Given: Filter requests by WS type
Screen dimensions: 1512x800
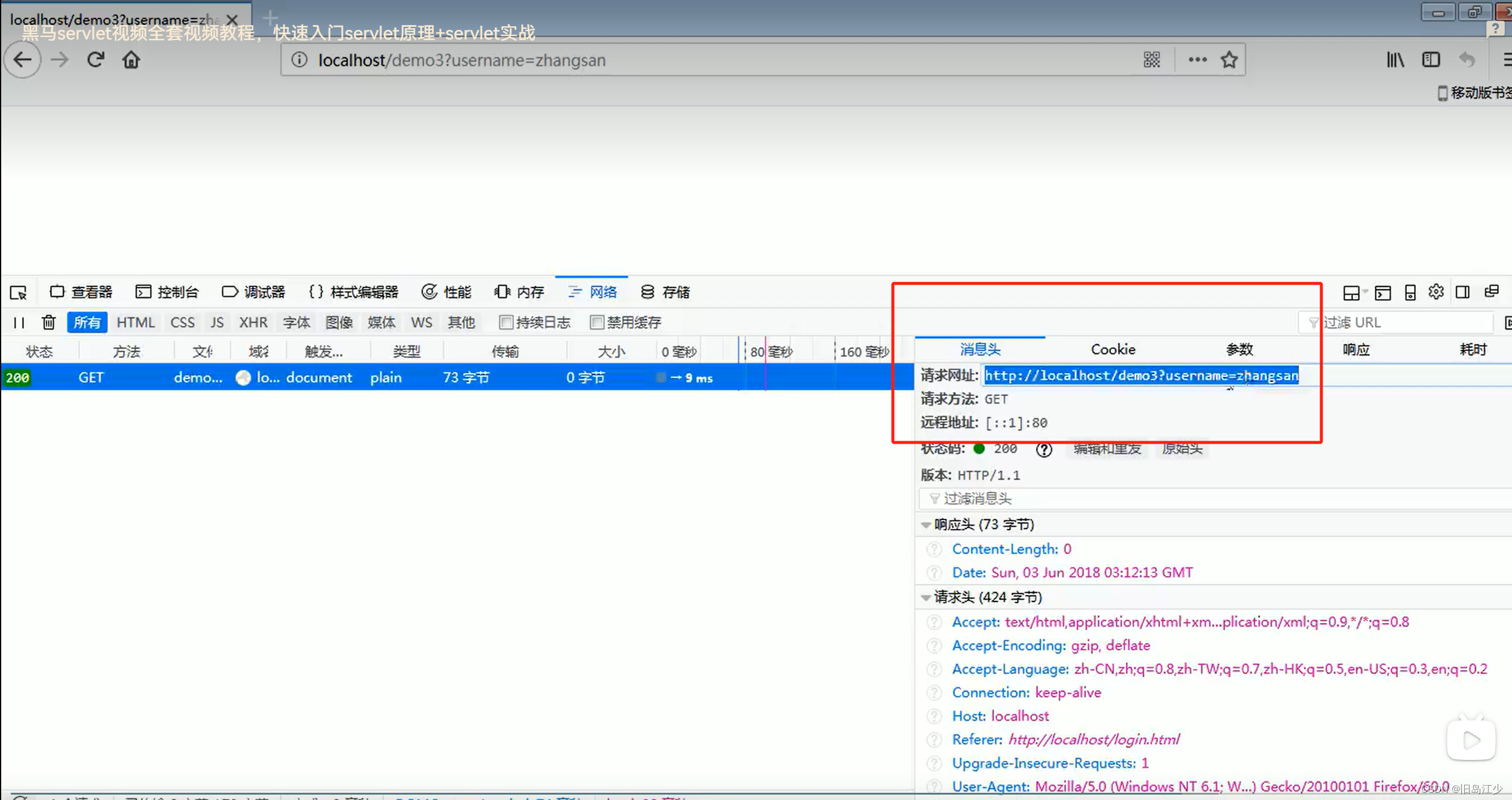Looking at the screenshot, I should [421, 322].
